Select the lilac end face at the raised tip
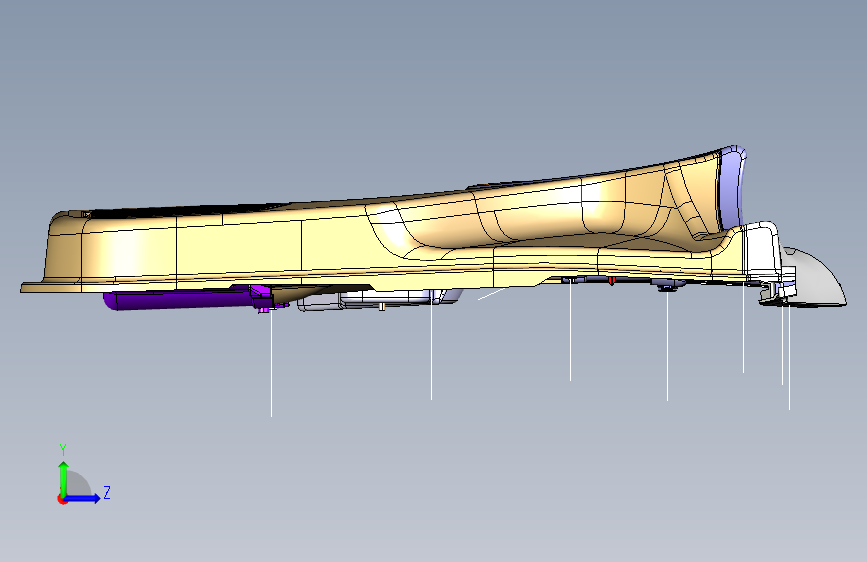Viewport: 867px width, 562px height. coord(732,188)
